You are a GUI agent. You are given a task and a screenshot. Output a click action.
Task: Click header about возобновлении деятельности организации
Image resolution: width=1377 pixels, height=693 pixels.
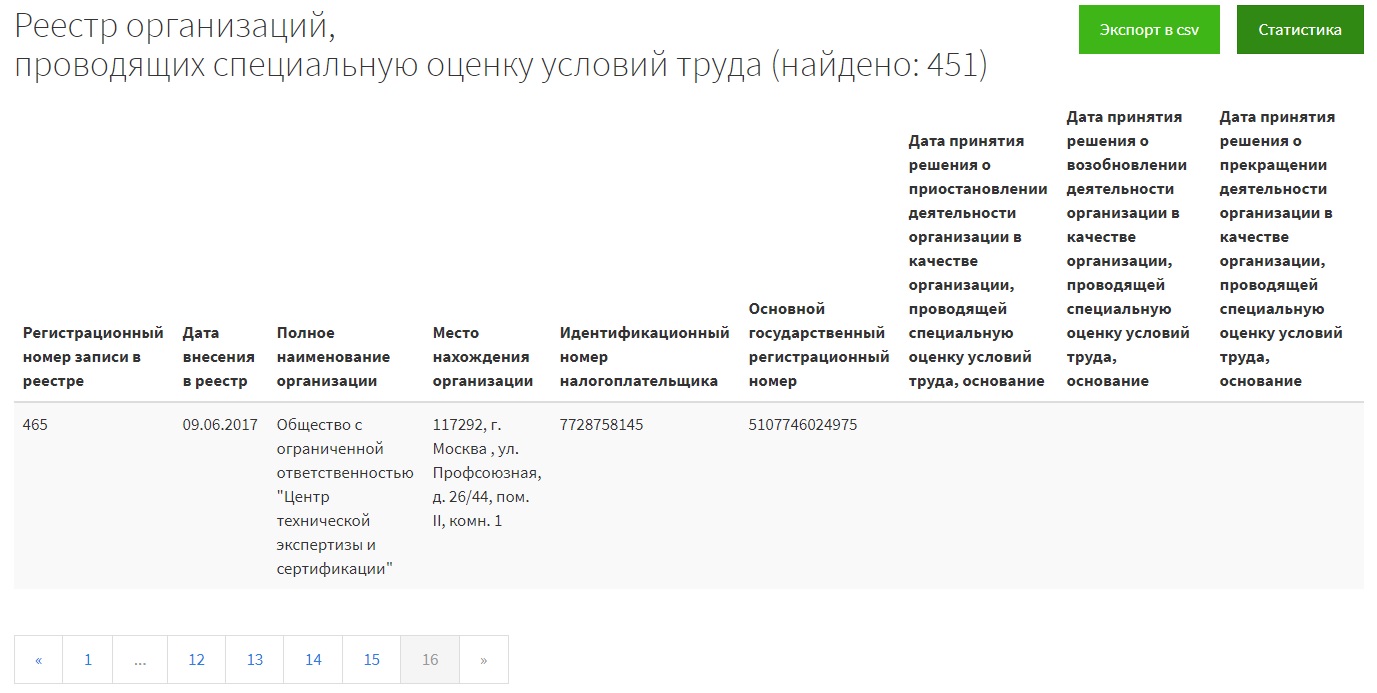click(x=1128, y=249)
